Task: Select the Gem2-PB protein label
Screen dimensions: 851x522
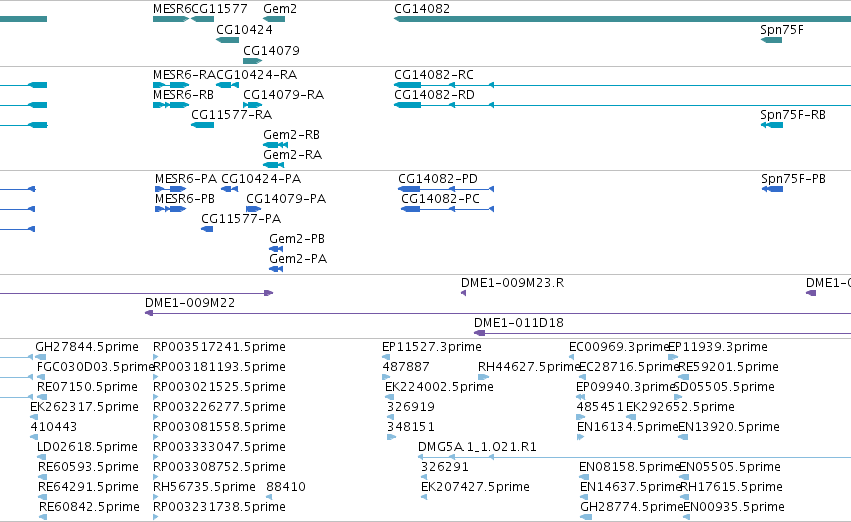Action: pos(297,239)
